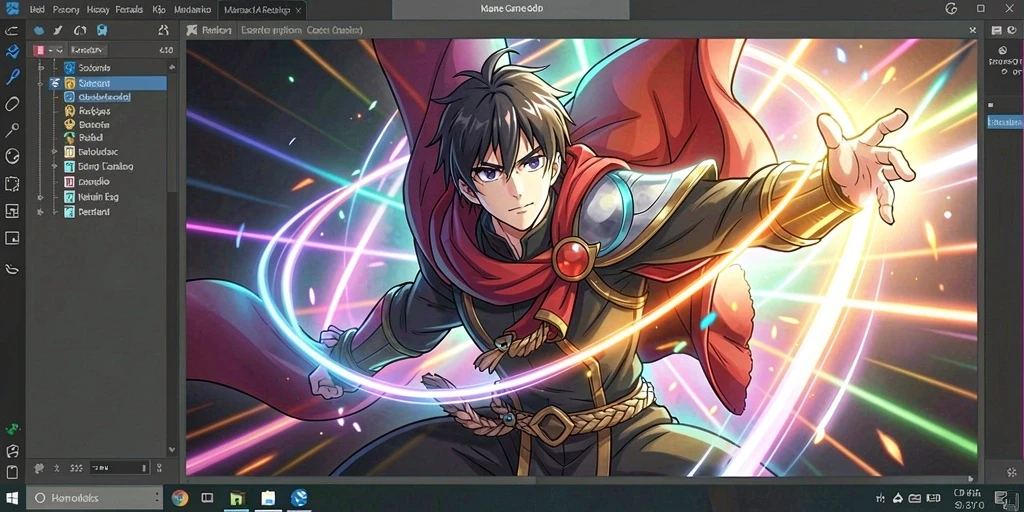
Task: Select the dotted square selection tool
Action: (x=12, y=184)
